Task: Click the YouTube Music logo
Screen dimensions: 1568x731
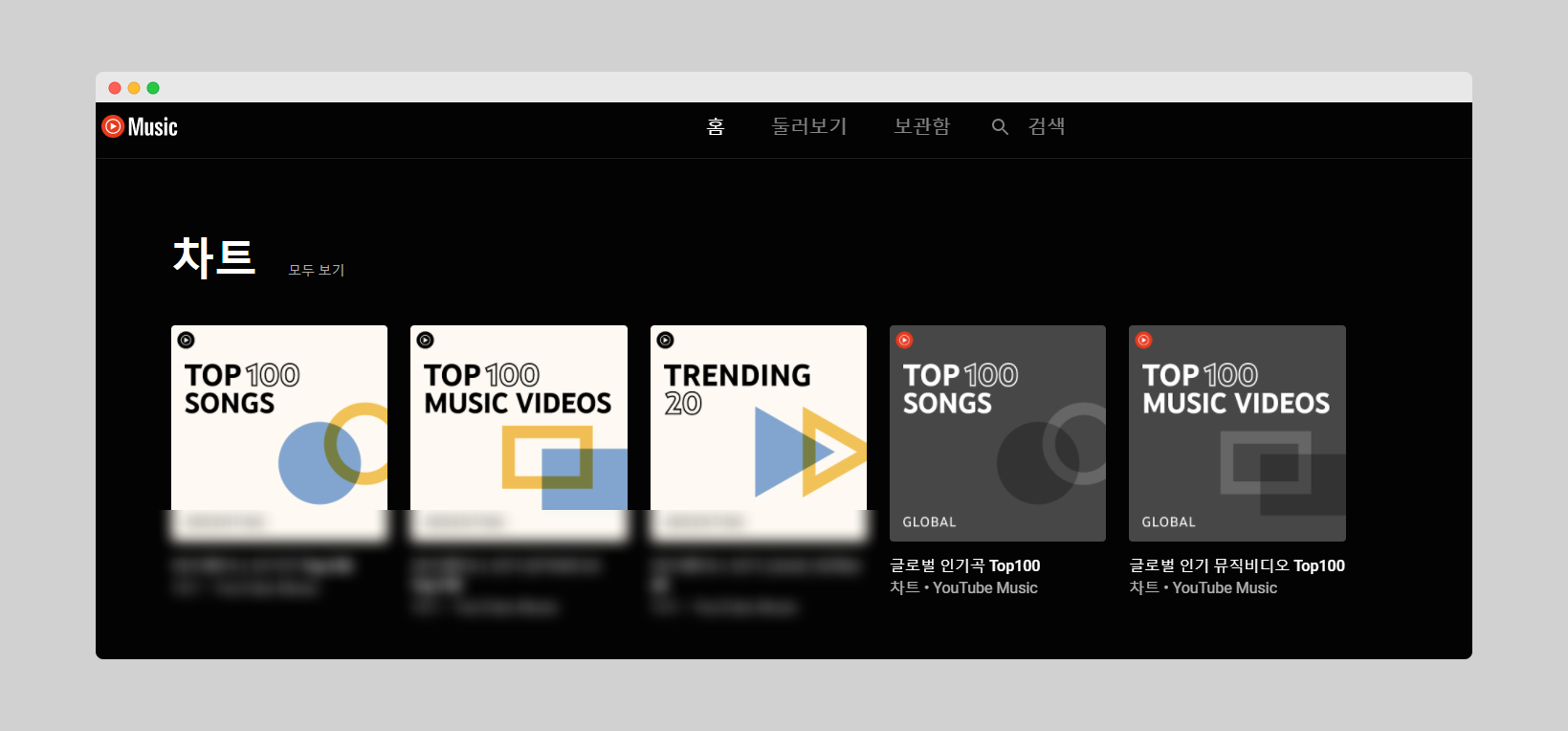Action: pos(140,126)
